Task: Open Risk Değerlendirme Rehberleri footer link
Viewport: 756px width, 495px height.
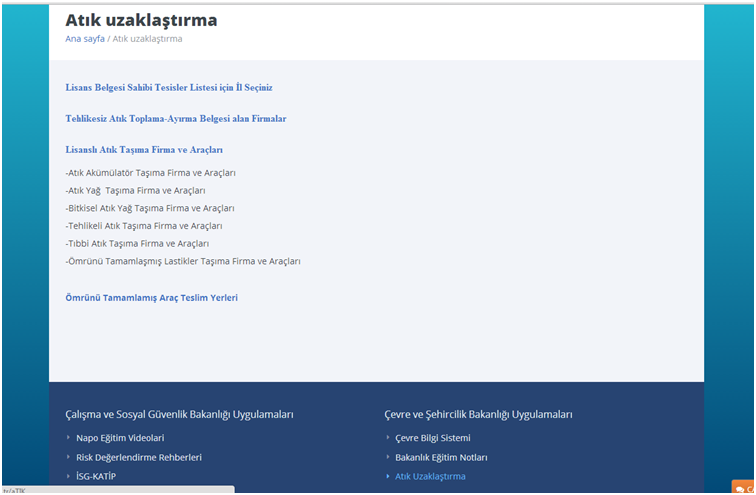Action: pos(139,457)
